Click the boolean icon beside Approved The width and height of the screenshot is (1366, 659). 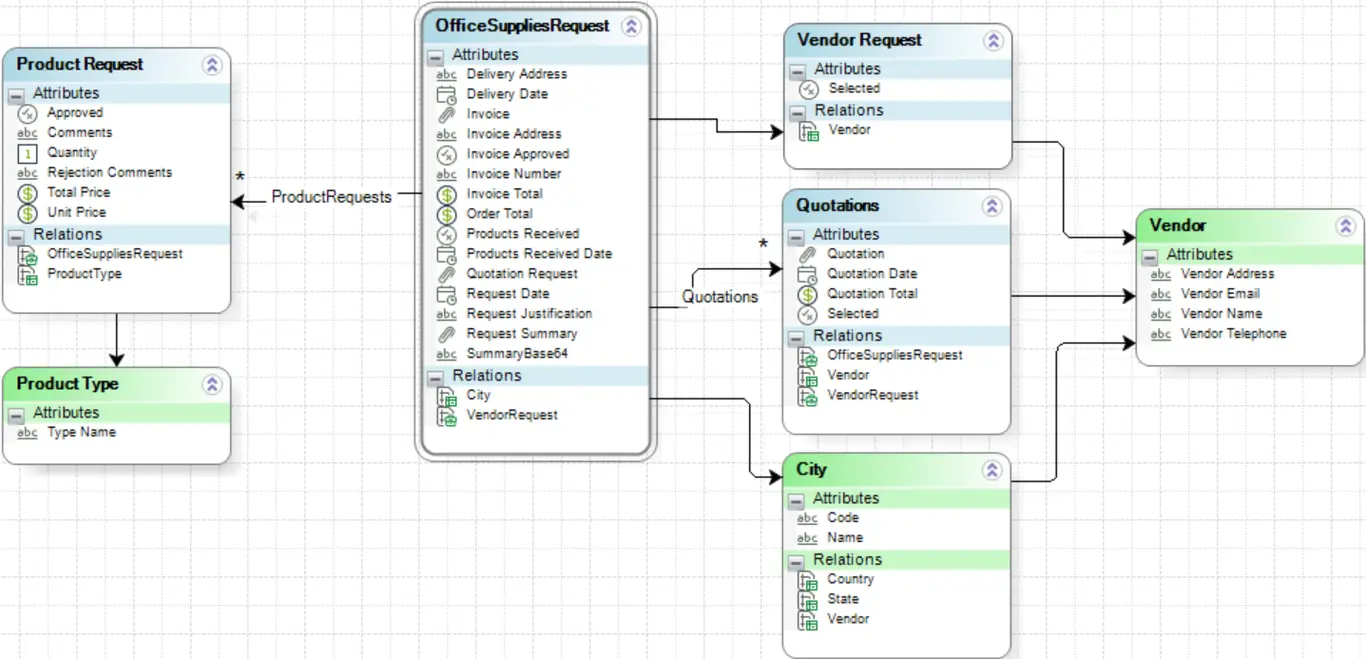[28, 114]
